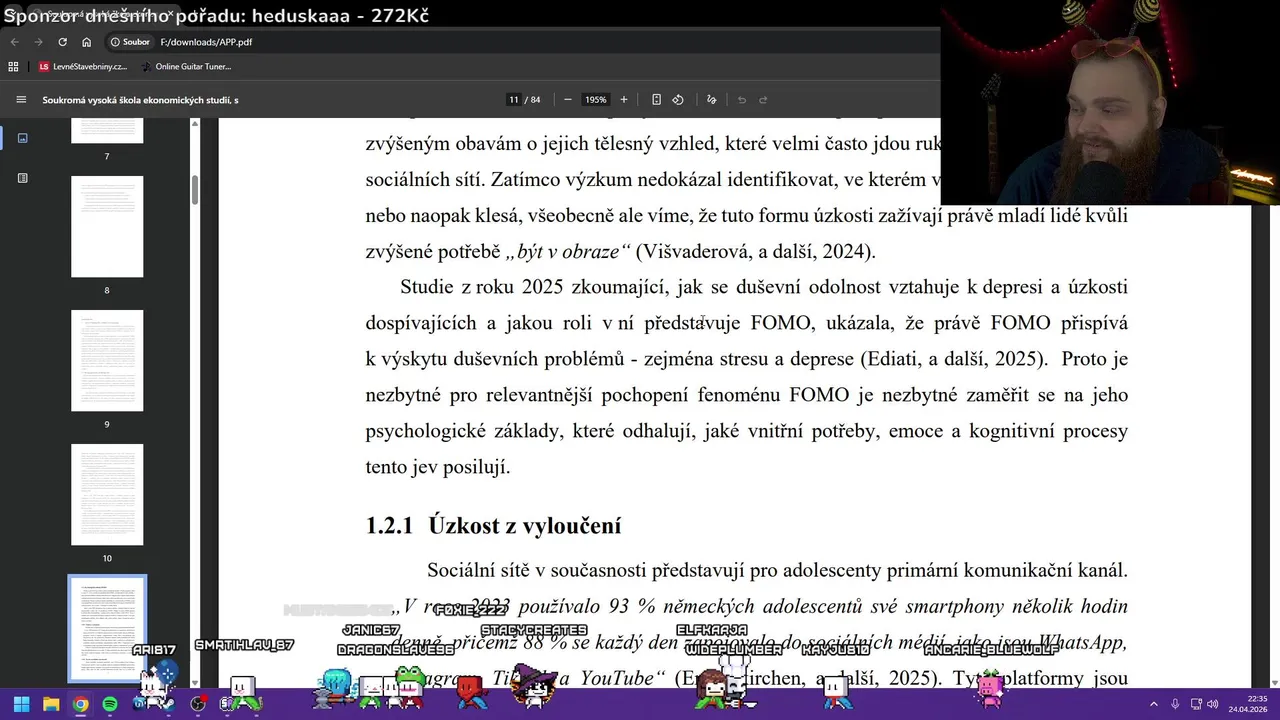Open the LevnéStavebniny.cz bookmark
The height and width of the screenshot is (720, 1280).
click(83, 67)
